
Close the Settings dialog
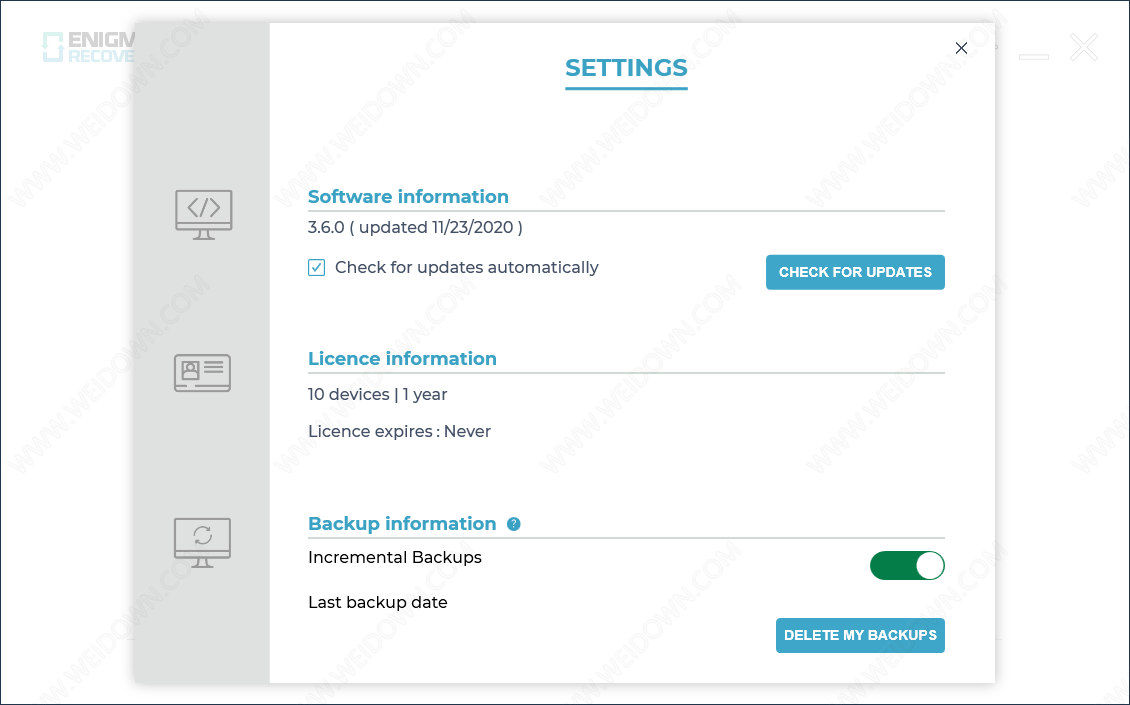tap(961, 48)
